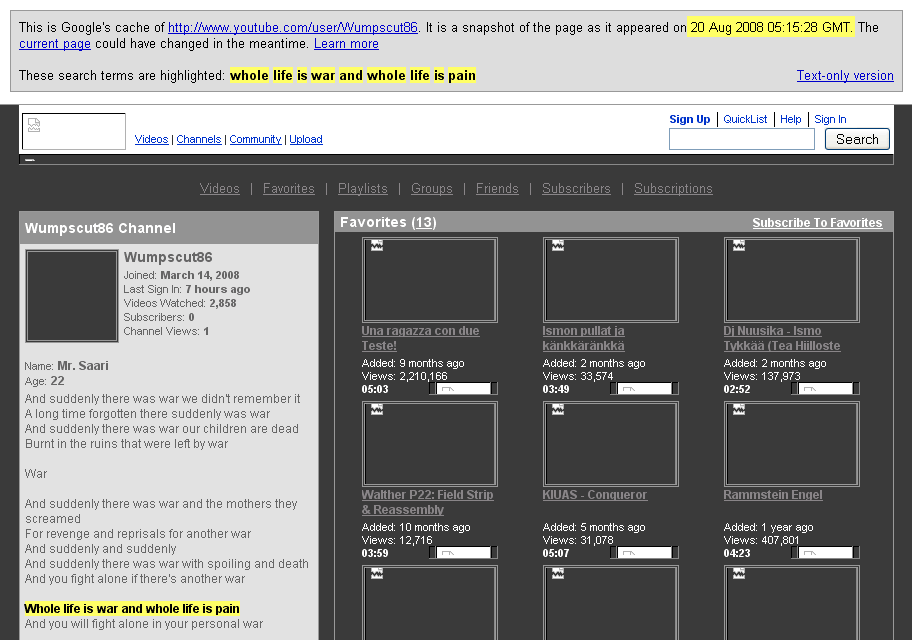
Task: Click rating image under KIUAS - Conqueror video
Action: point(644,553)
